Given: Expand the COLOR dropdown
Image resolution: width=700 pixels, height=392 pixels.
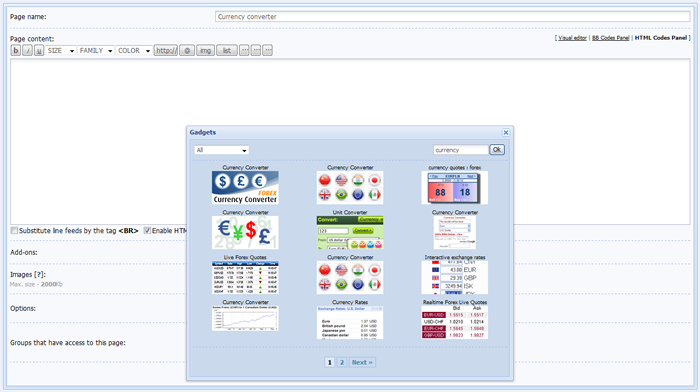Looking at the screenshot, I should (134, 50).
